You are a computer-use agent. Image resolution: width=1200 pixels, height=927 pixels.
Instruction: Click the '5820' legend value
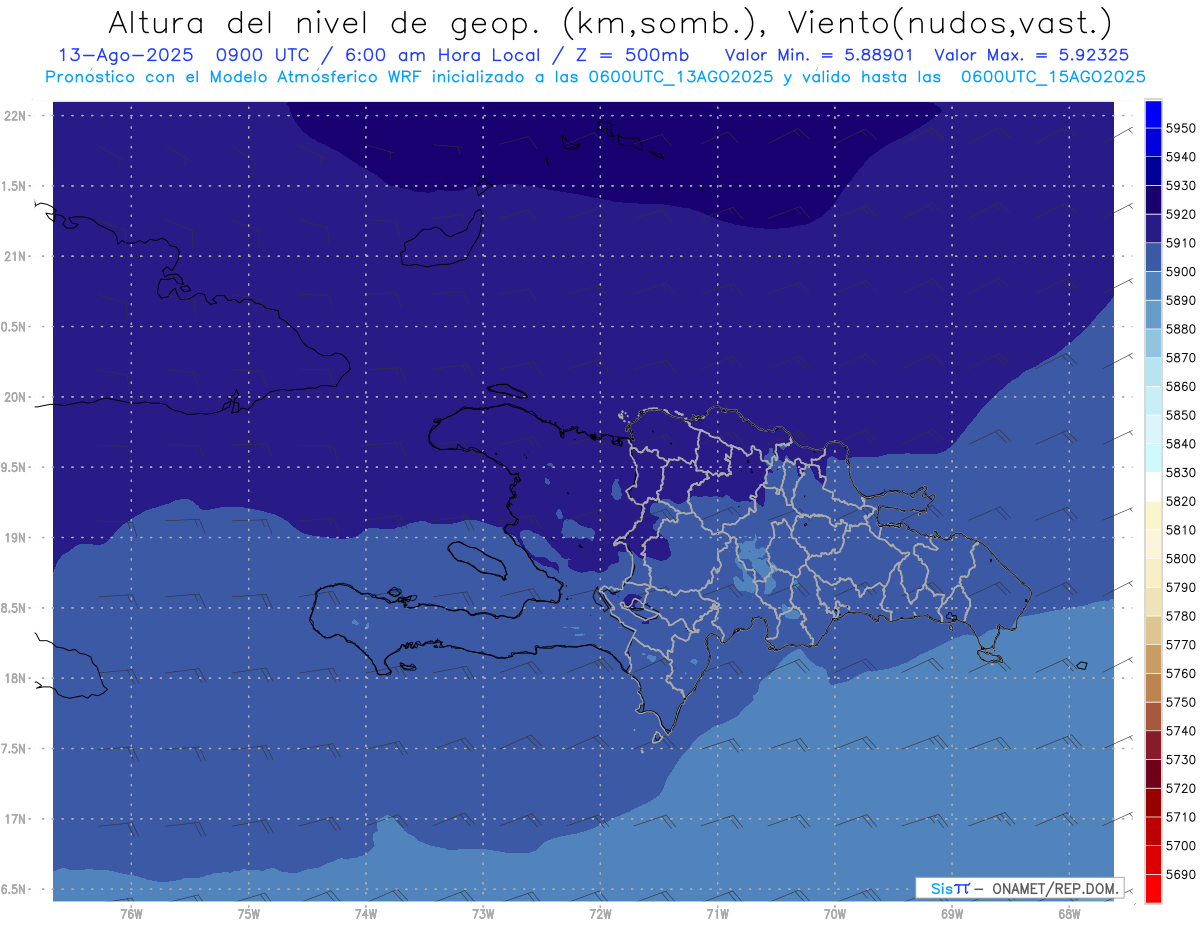pyautogui.click(x=1181, y=501)
